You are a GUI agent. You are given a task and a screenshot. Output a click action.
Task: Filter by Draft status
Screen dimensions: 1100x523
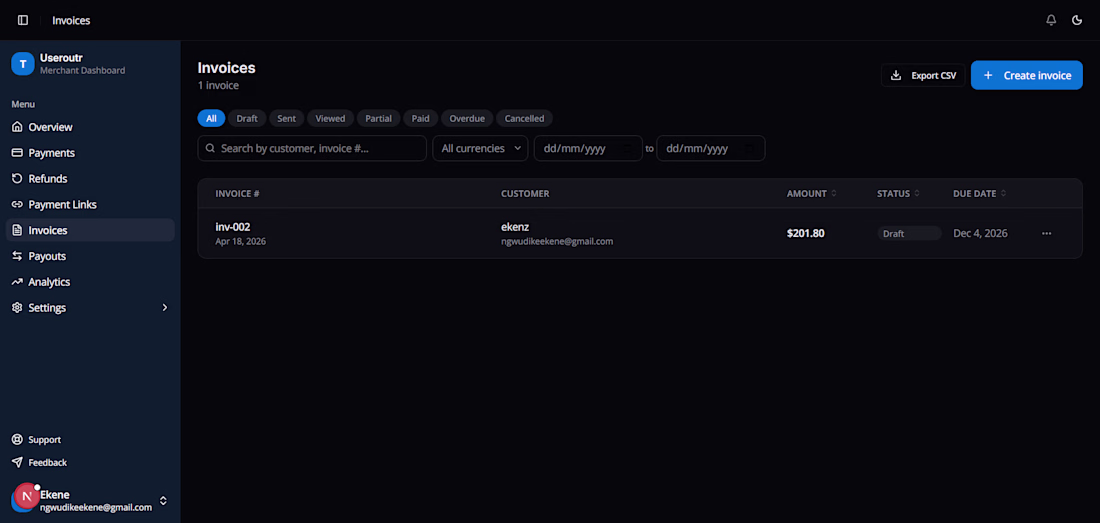tap(247, 118)
